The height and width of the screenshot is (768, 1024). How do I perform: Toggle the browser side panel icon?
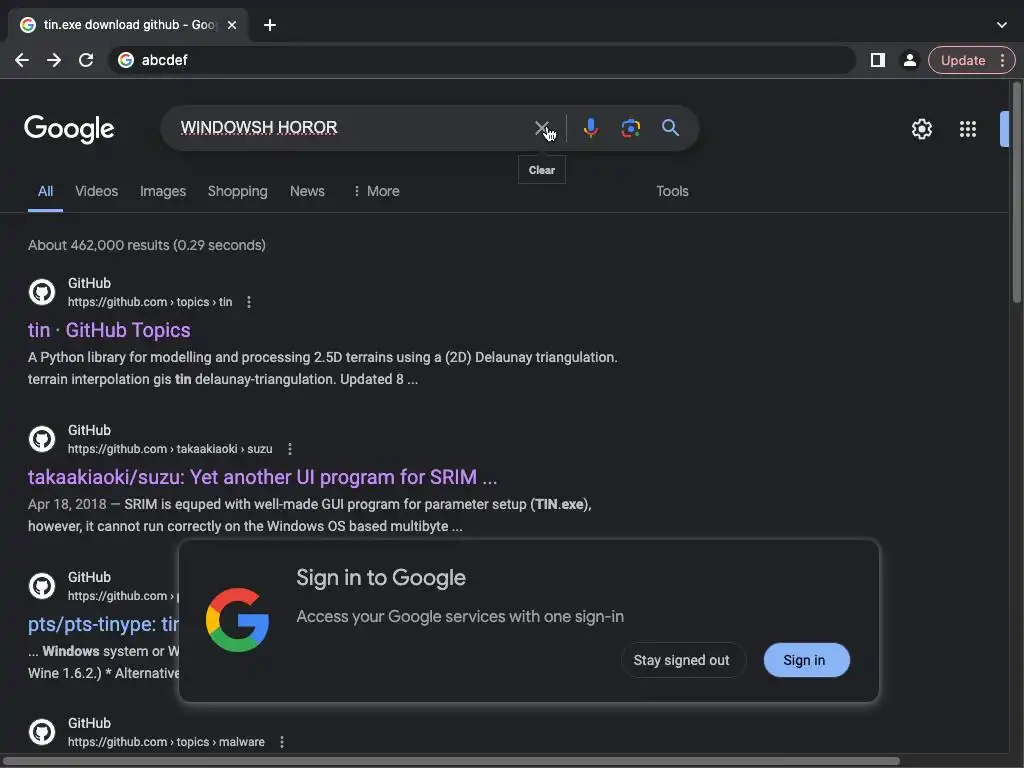click(878, 60)
